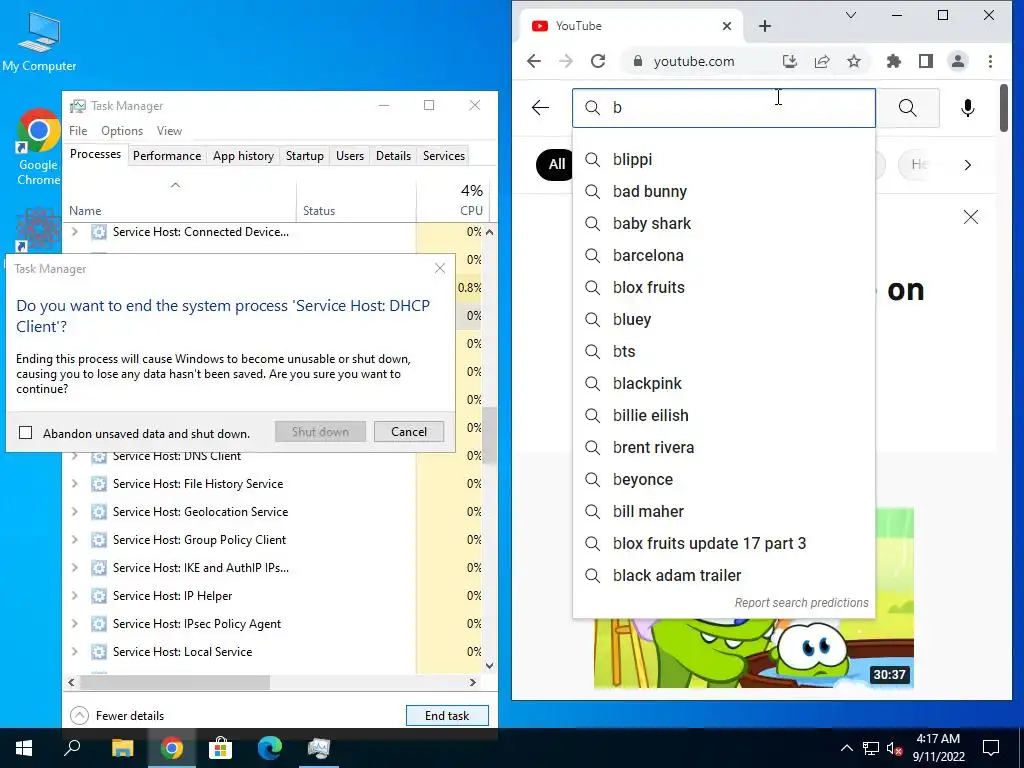Viewport: 1024px width, 768px height.
Task: Click in the YouTube search input field
Action: (724, 108)
